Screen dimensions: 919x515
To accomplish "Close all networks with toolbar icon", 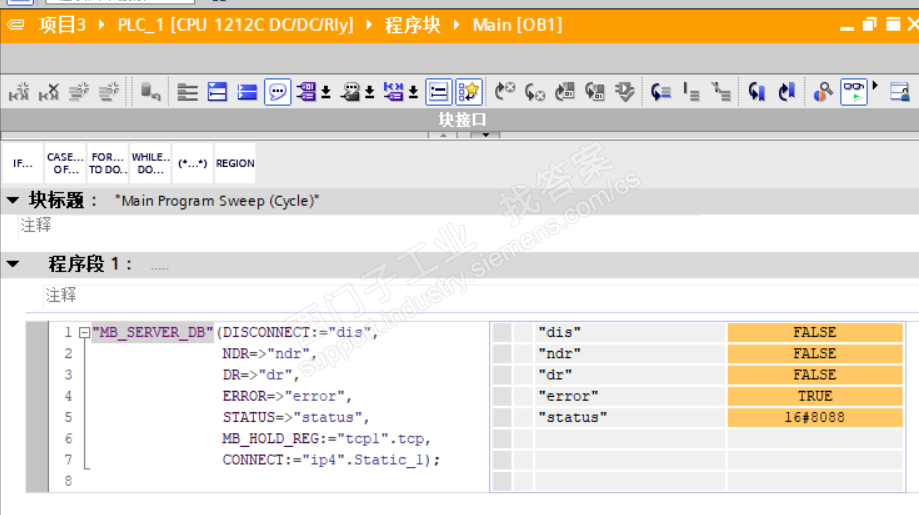I will [247, 92].
